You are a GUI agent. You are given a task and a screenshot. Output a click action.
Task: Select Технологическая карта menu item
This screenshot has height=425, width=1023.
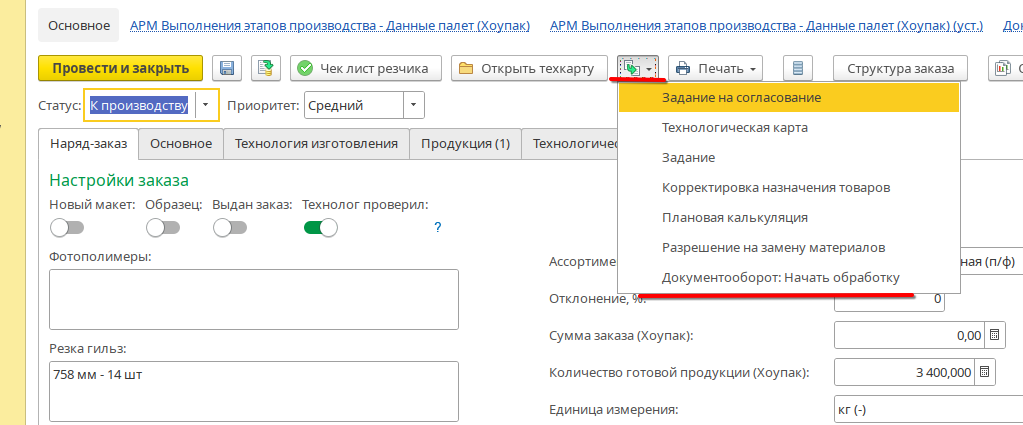point(734,128)
